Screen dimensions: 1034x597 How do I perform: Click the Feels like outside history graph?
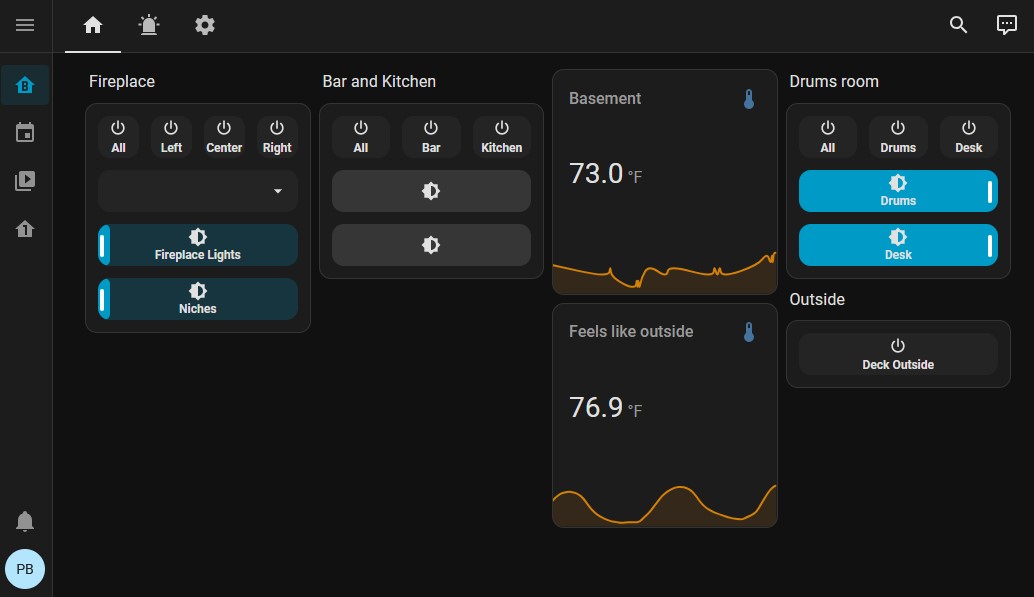click(665, 506)
